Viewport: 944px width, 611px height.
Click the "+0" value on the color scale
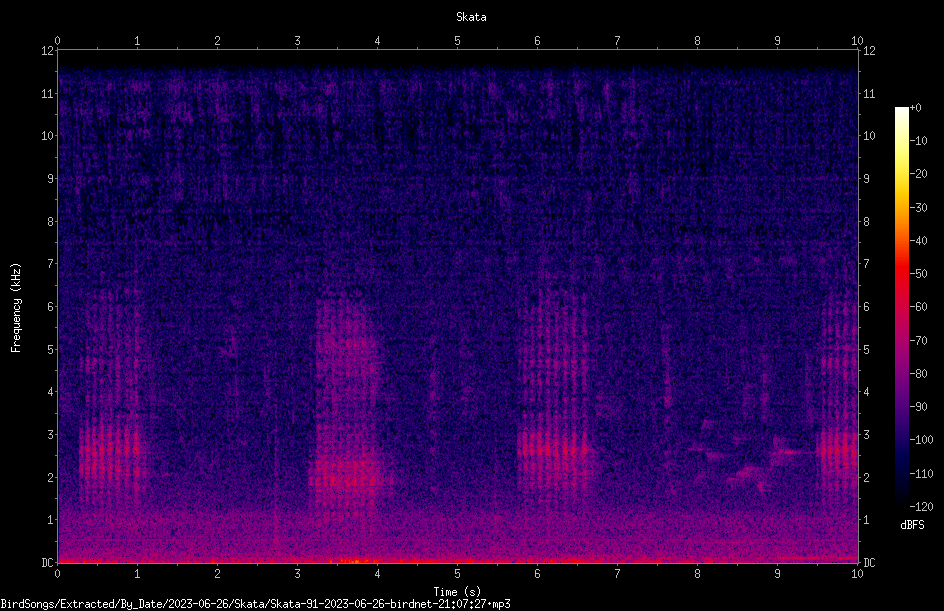point(915,108)
